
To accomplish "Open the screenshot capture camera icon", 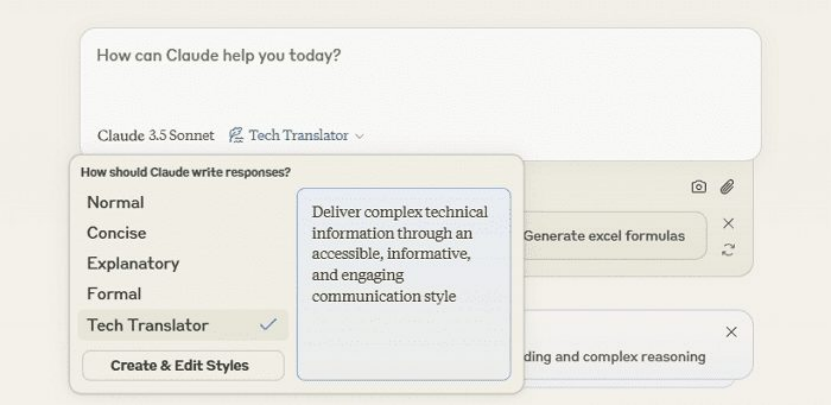I will [x=699, y=187].
